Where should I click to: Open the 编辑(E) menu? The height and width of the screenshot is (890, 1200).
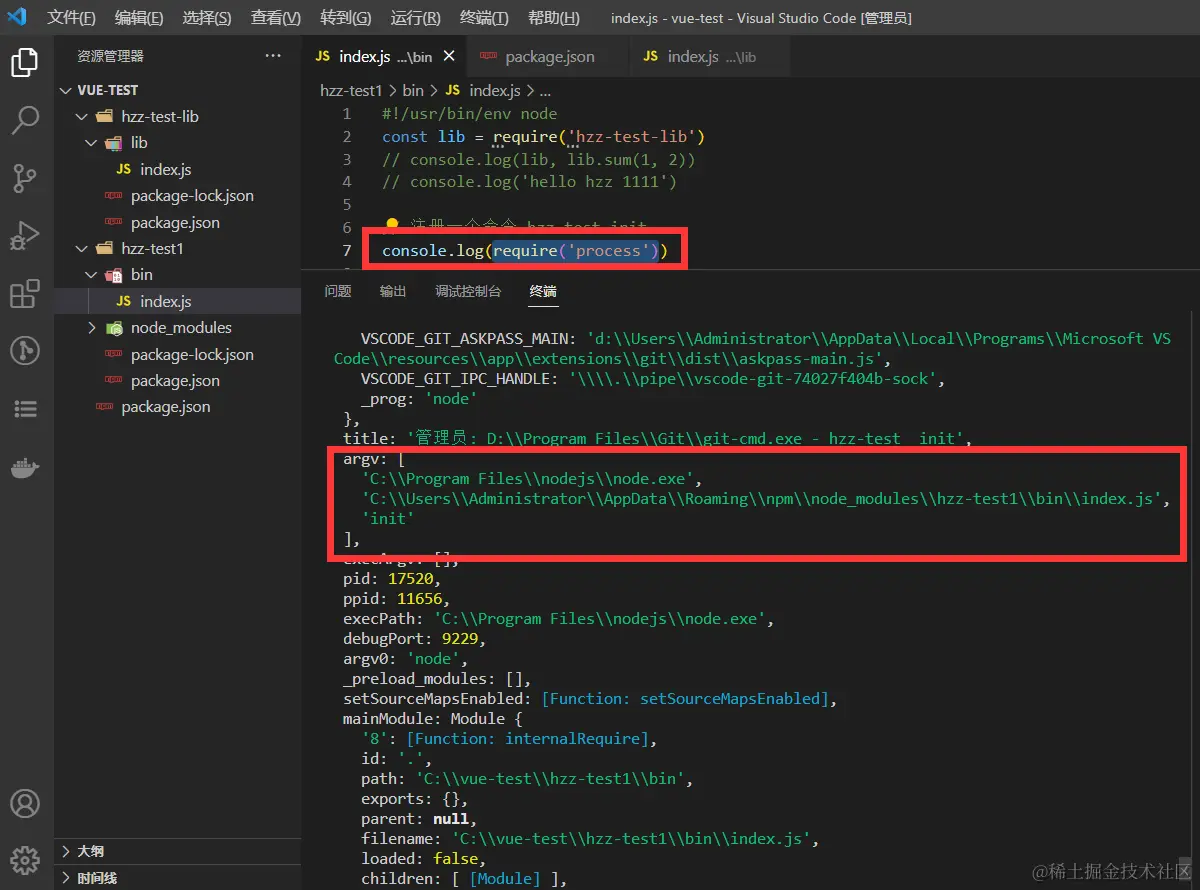point(139,18)
